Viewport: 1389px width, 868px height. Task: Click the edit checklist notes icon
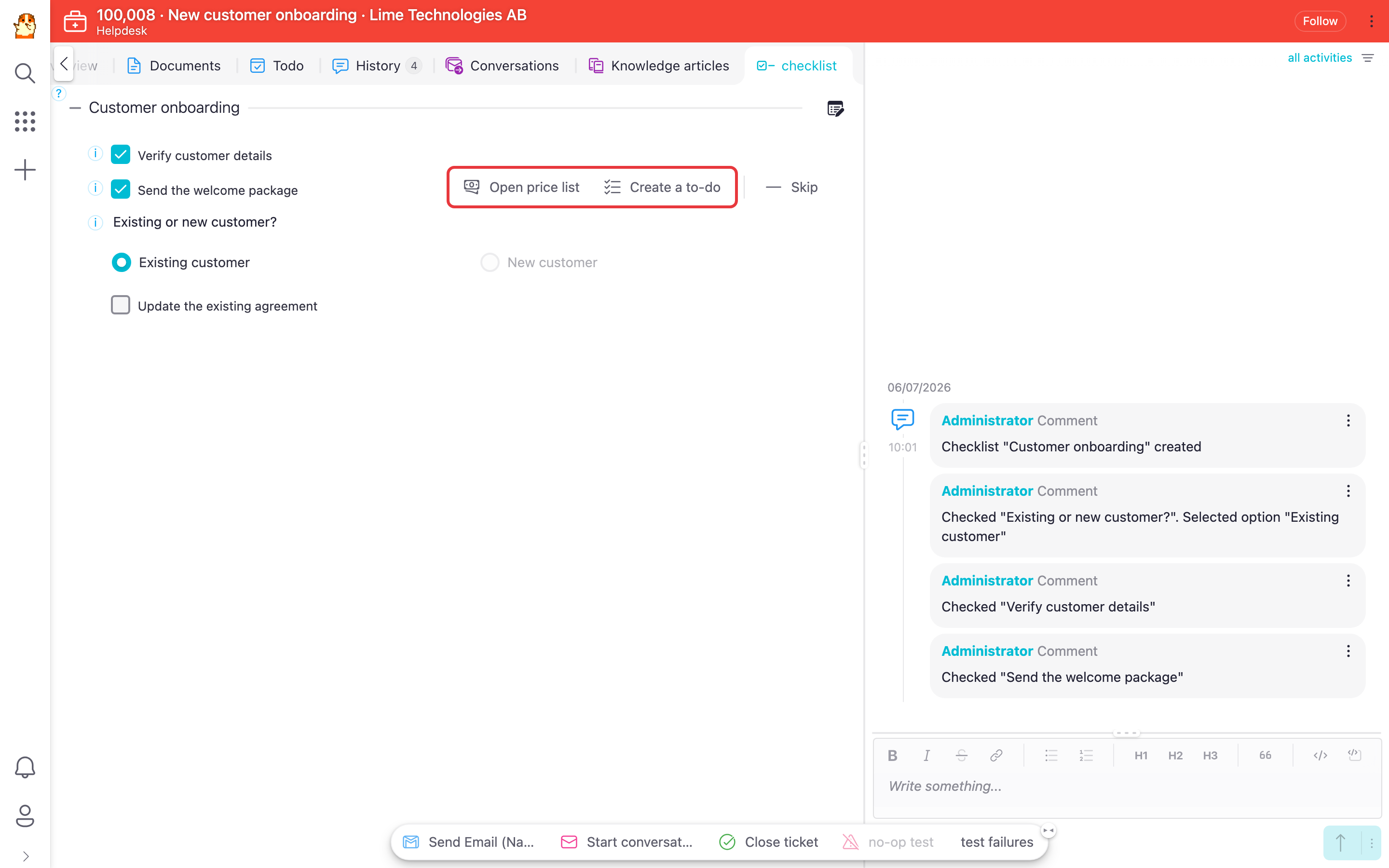[x=836, y=108]
